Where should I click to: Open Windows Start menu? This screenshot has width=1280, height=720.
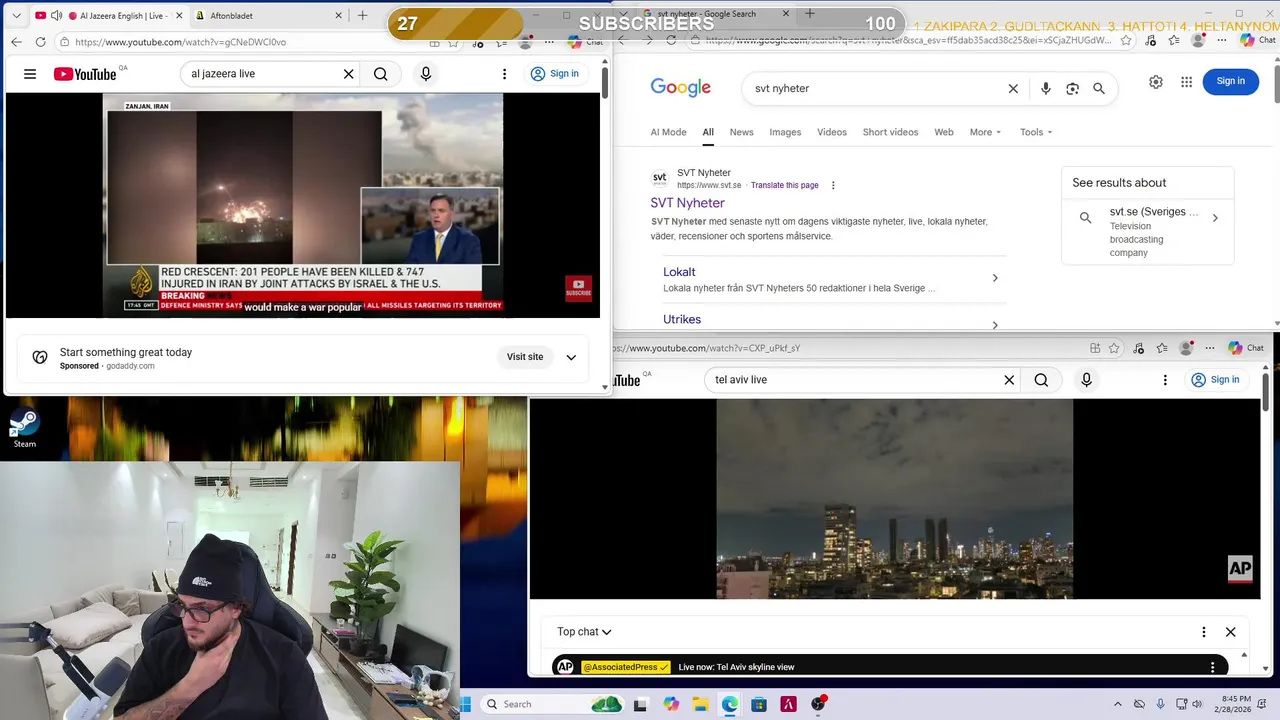[x=466, y=704]
